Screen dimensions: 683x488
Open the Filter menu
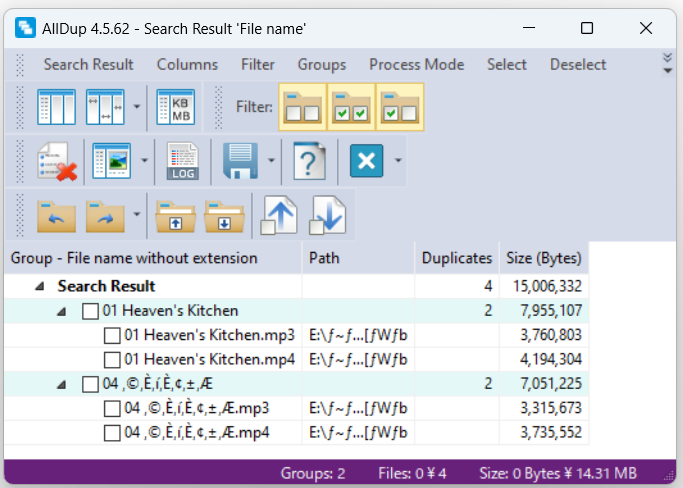(x=258, y=64)
